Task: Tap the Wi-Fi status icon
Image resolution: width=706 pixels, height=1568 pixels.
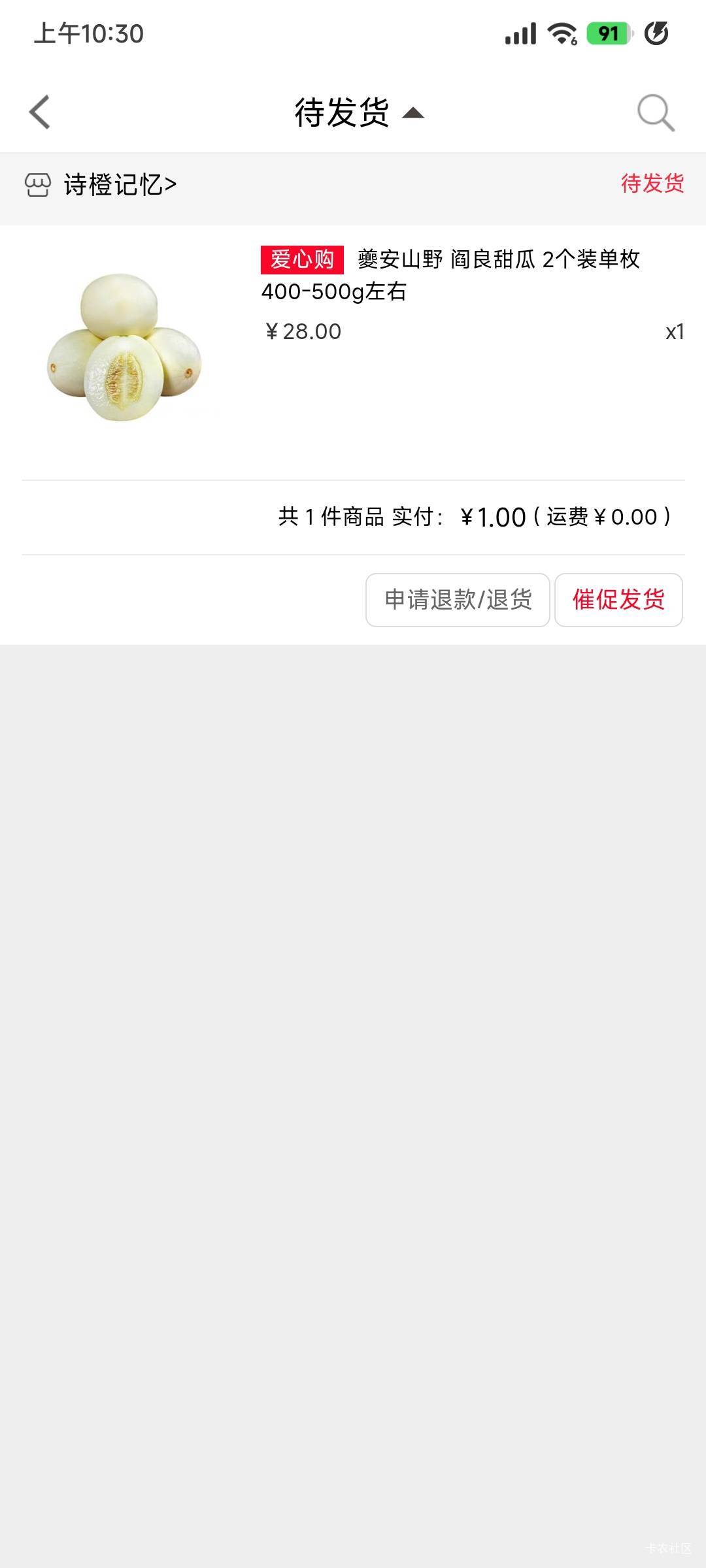Action: coord(562,33)
